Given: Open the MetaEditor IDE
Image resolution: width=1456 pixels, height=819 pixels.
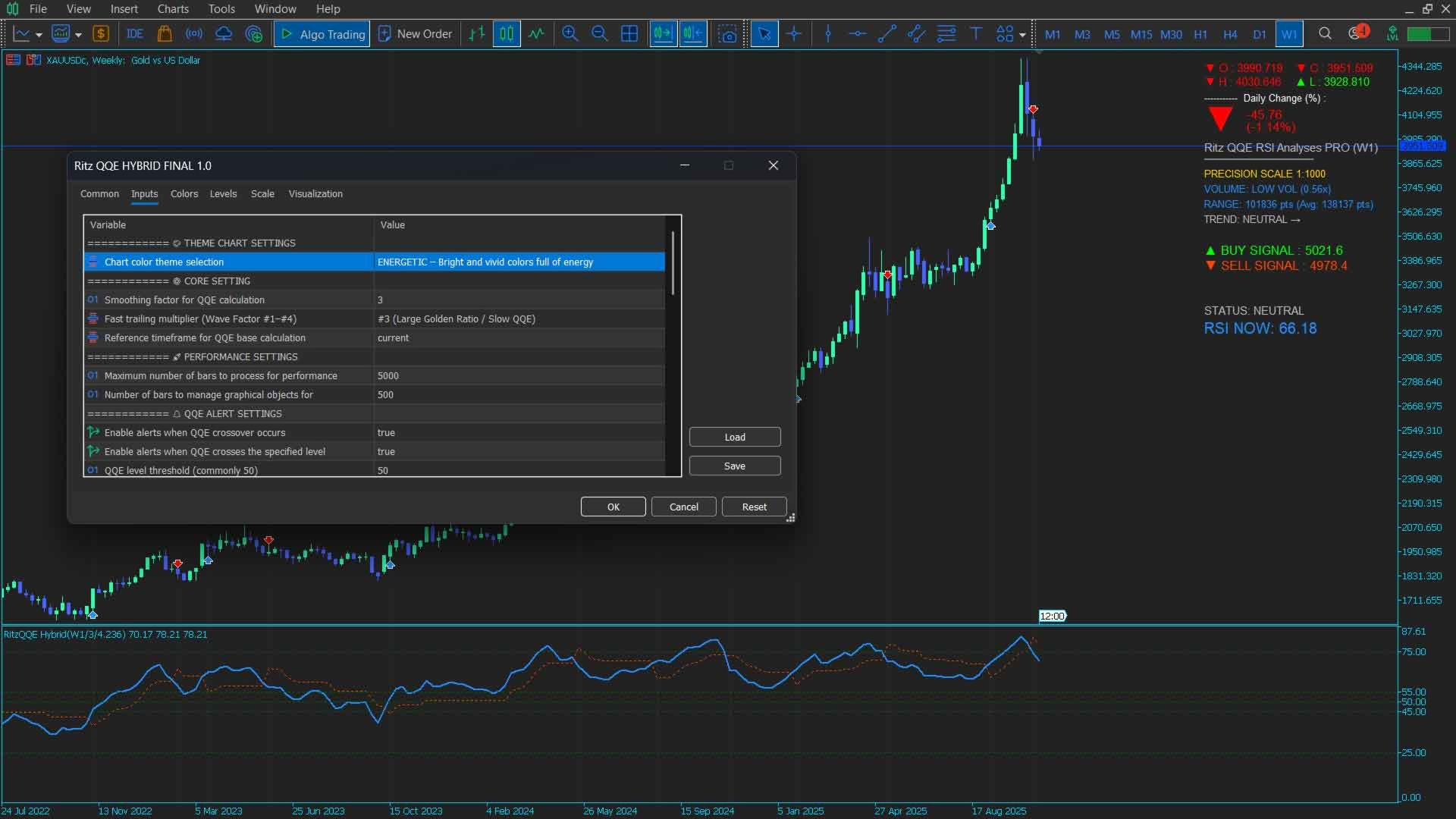Looking at the screenshot, I should [x=135, y=34].
